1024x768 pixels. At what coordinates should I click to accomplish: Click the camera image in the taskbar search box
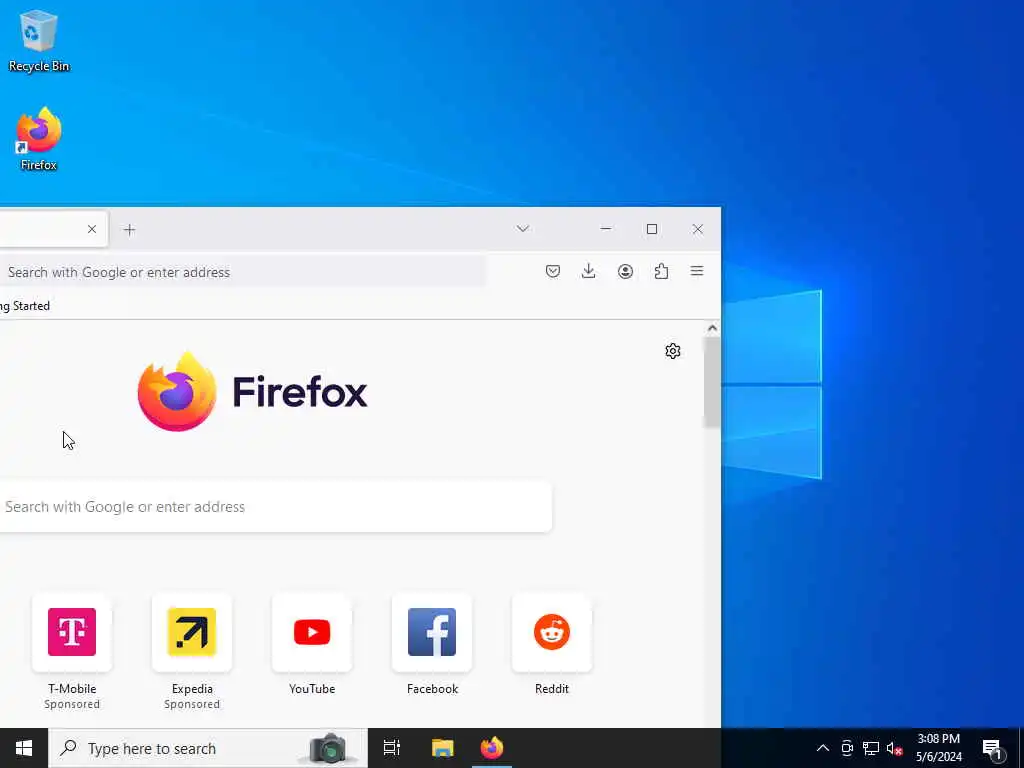328,748
